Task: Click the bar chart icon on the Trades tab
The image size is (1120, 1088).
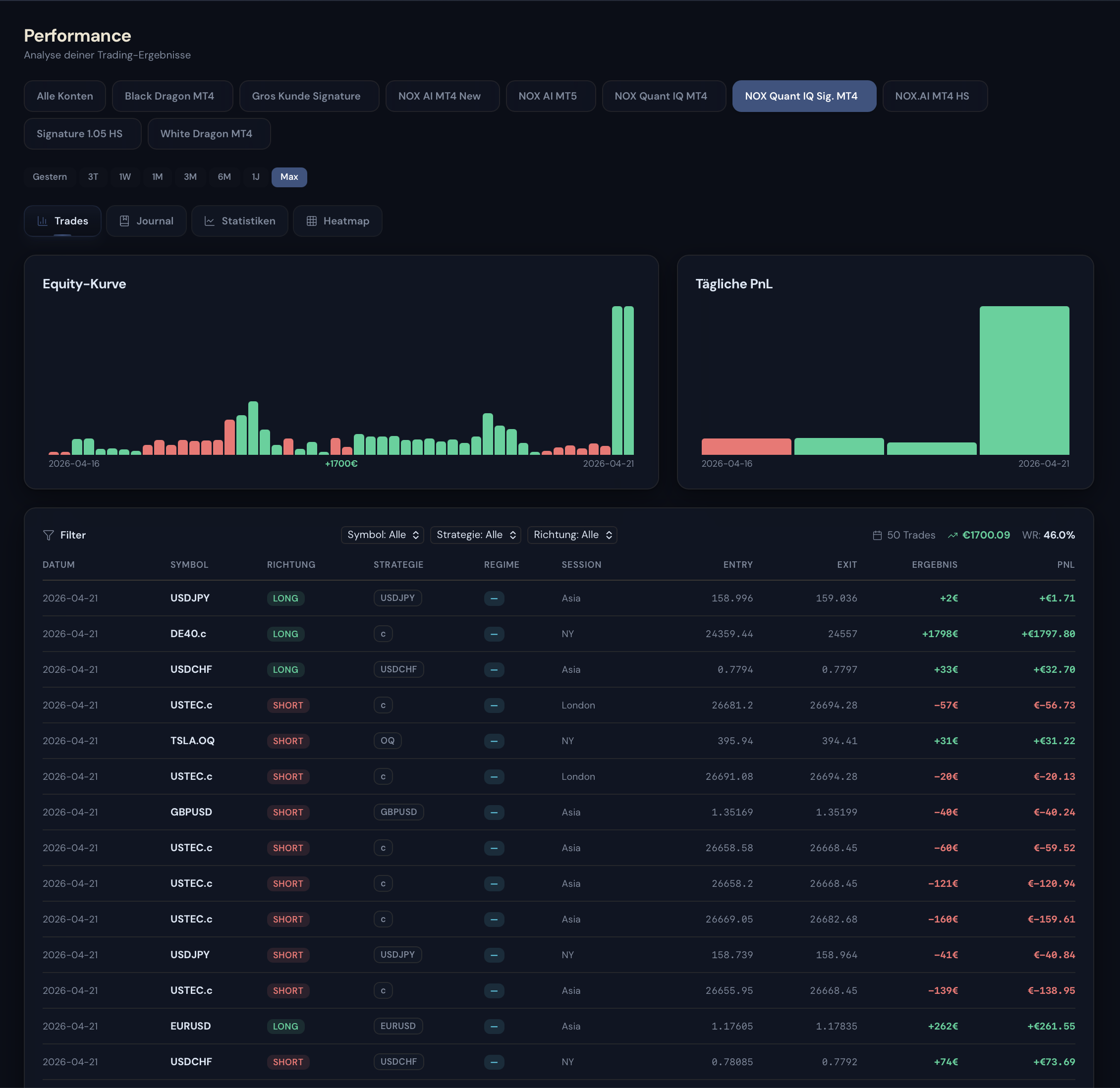Action: coord(42,220)
